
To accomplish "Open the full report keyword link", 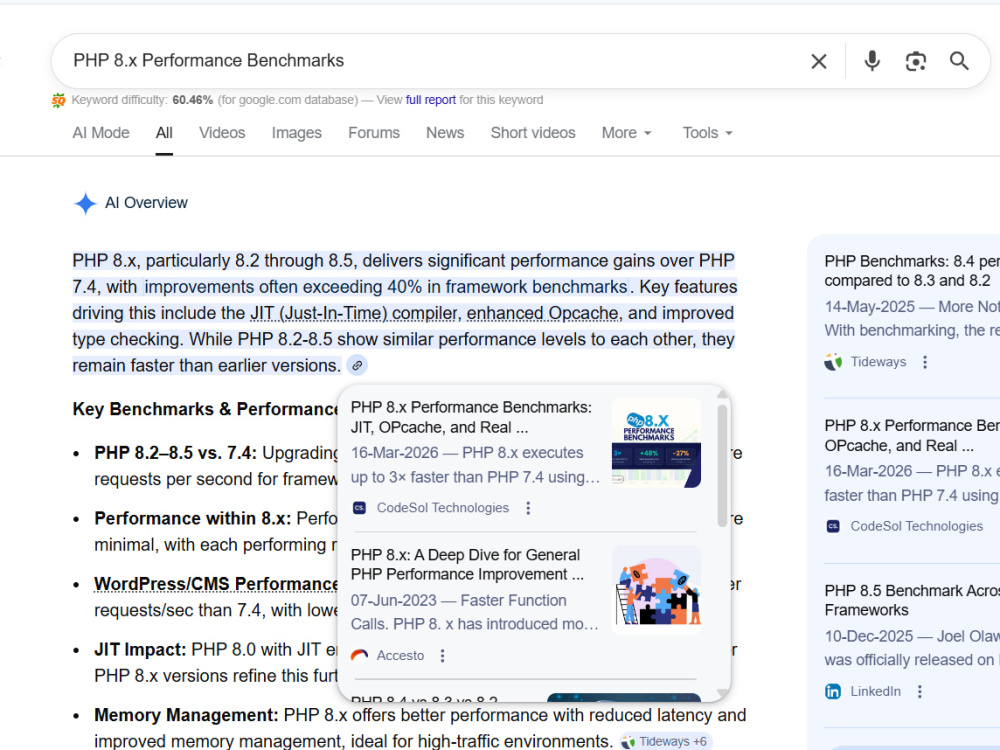I will pos(430,100).
